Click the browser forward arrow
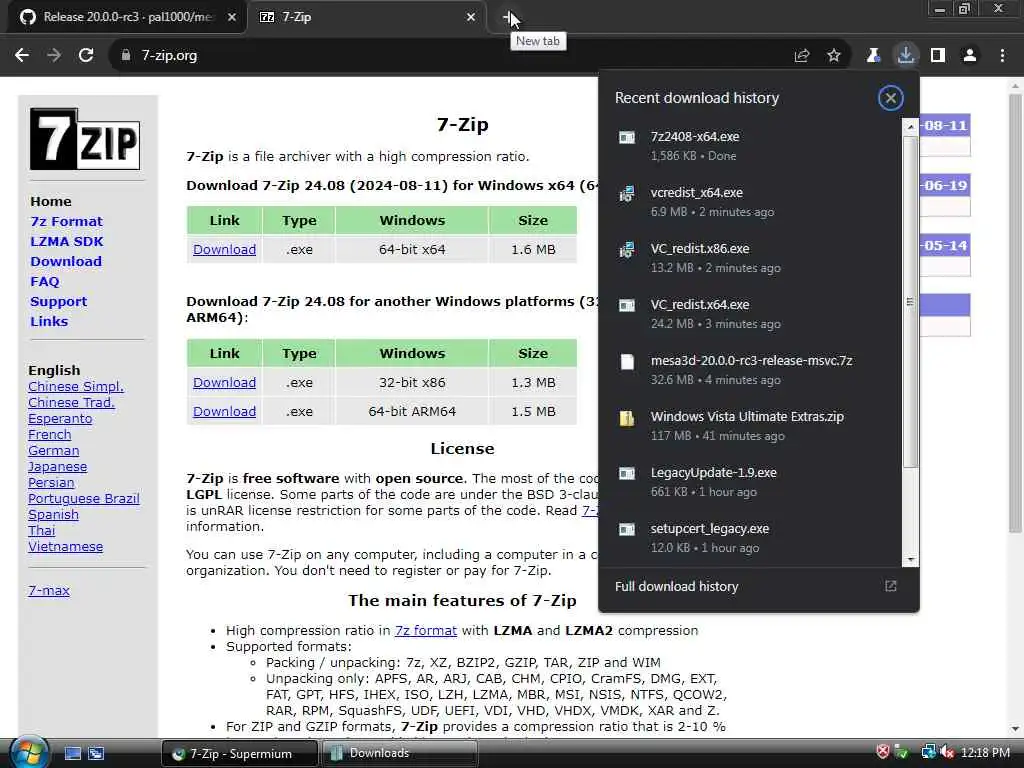This screenshot has width=1024, height=768. 54,56
